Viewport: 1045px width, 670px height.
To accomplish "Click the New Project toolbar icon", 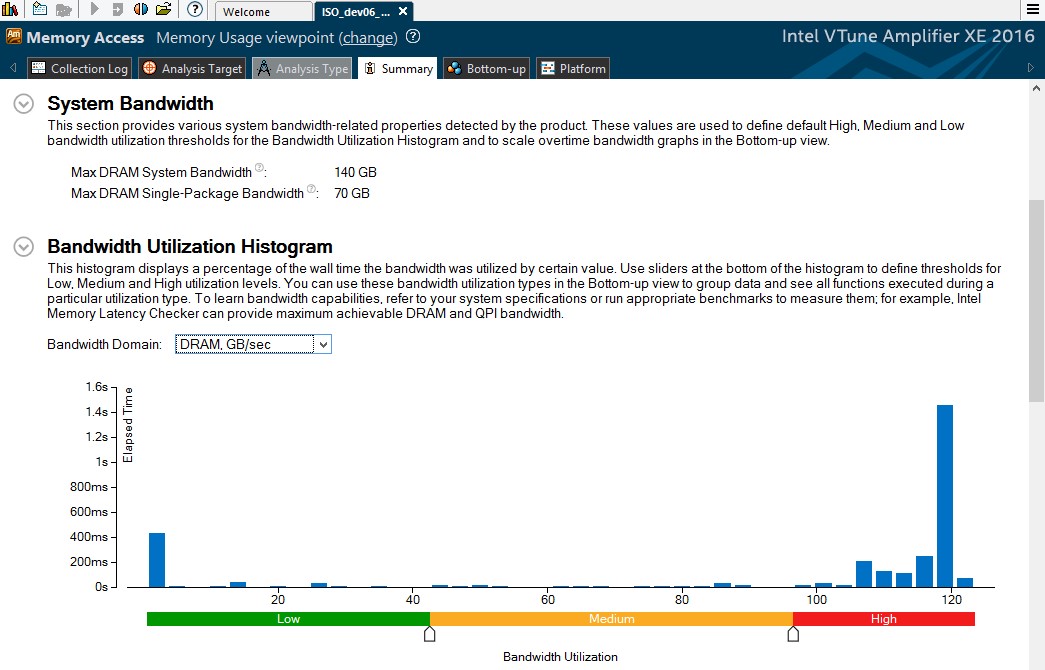I will click(x=39, y=10).
